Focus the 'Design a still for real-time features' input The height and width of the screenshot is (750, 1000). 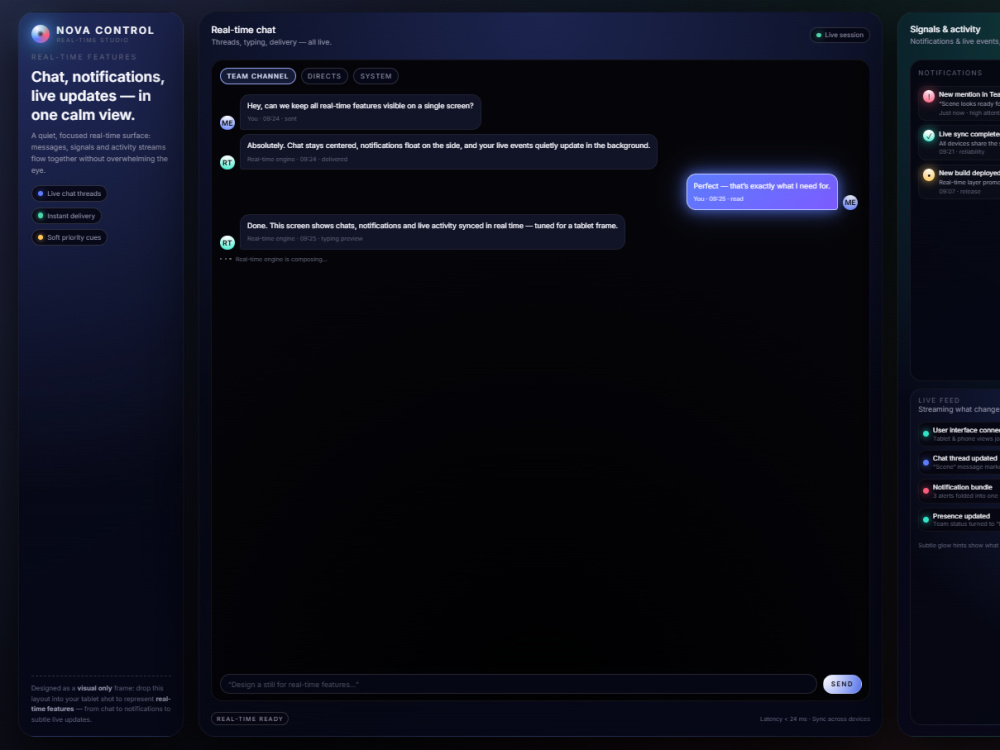[x=518, y=684]
